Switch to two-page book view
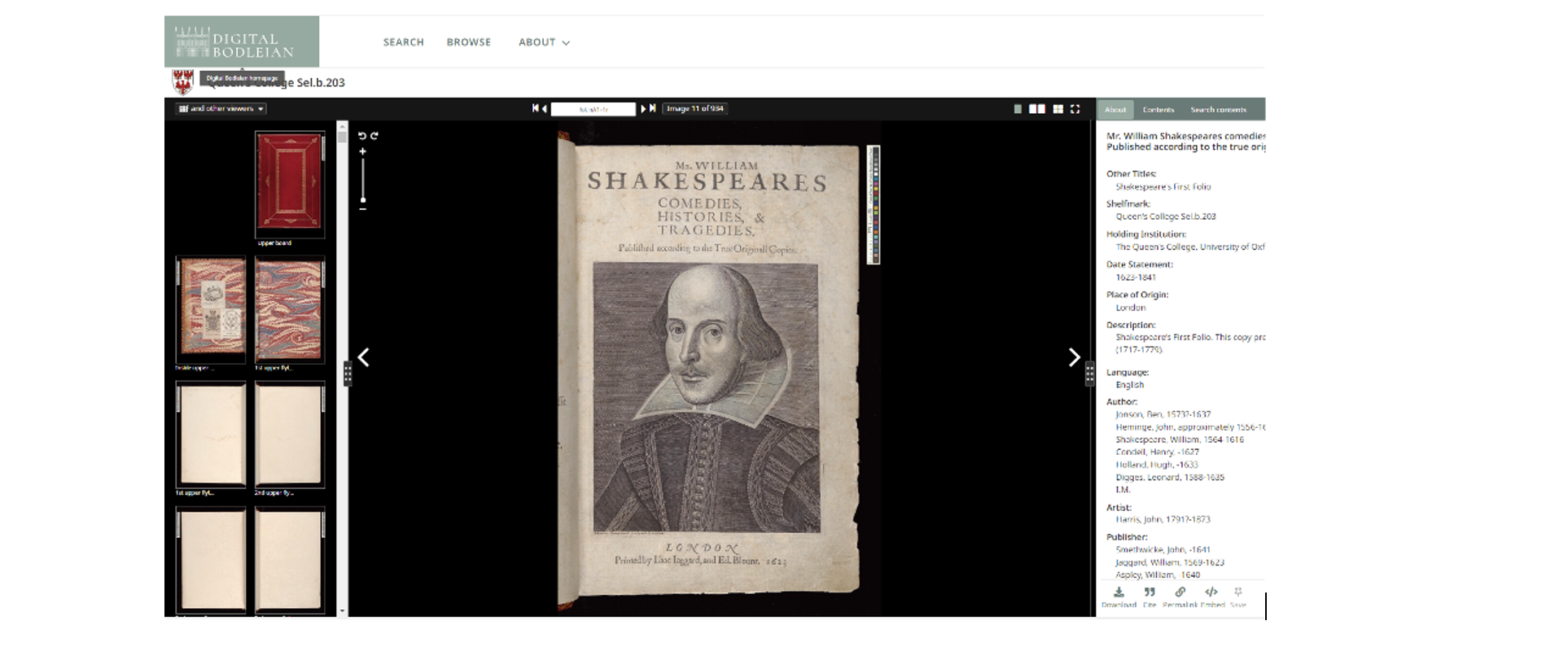 coord(1037,108)
